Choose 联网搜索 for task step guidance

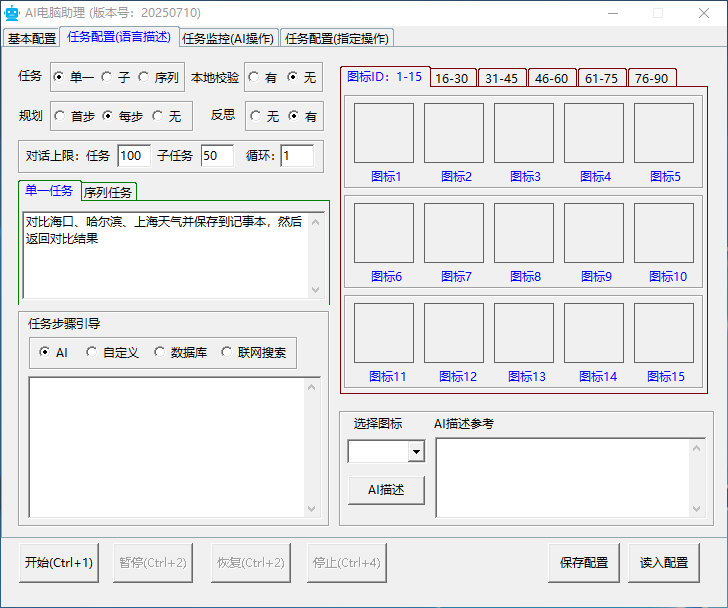coord(228,352)
